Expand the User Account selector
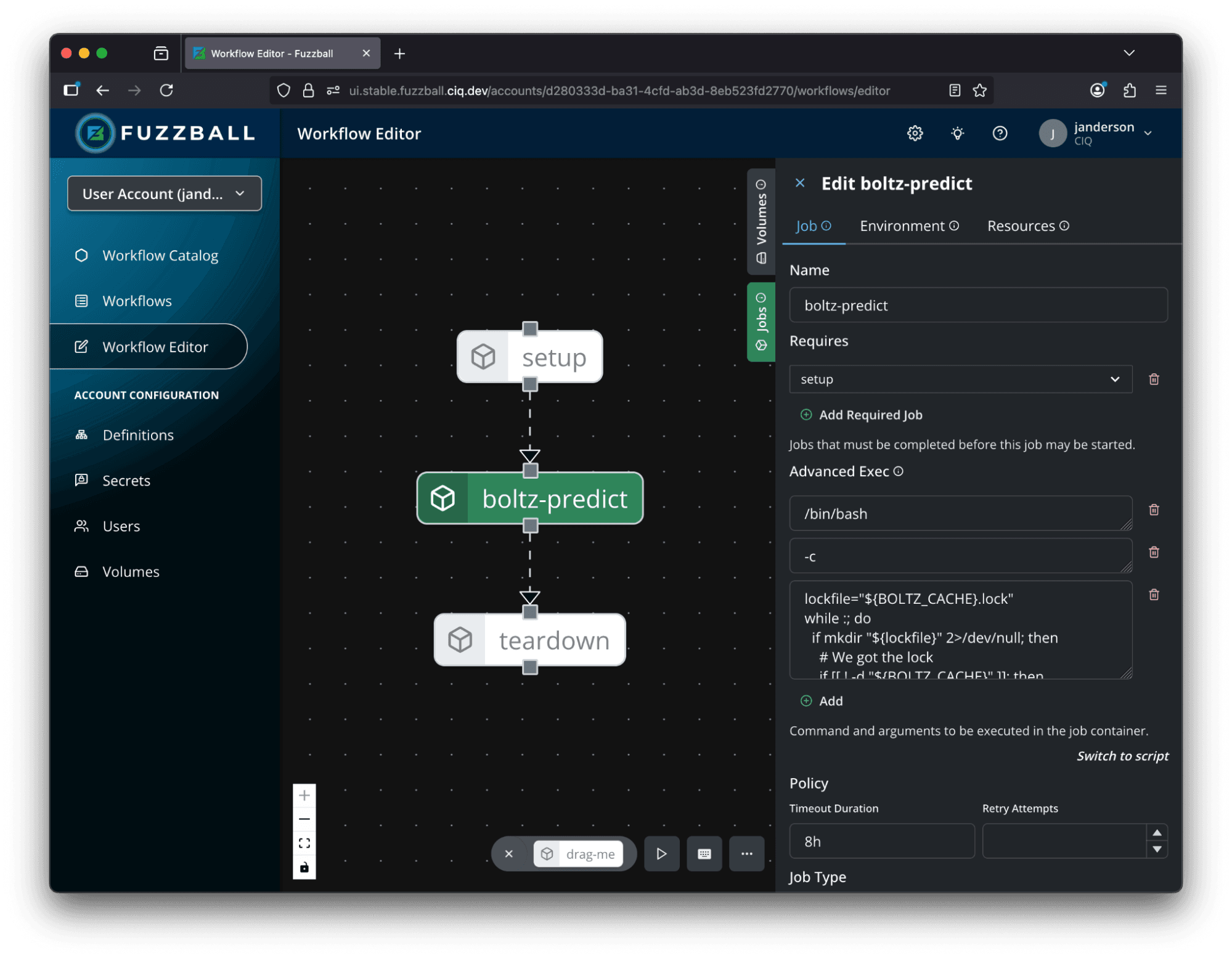1232x958 pixels. click(165, 193)
